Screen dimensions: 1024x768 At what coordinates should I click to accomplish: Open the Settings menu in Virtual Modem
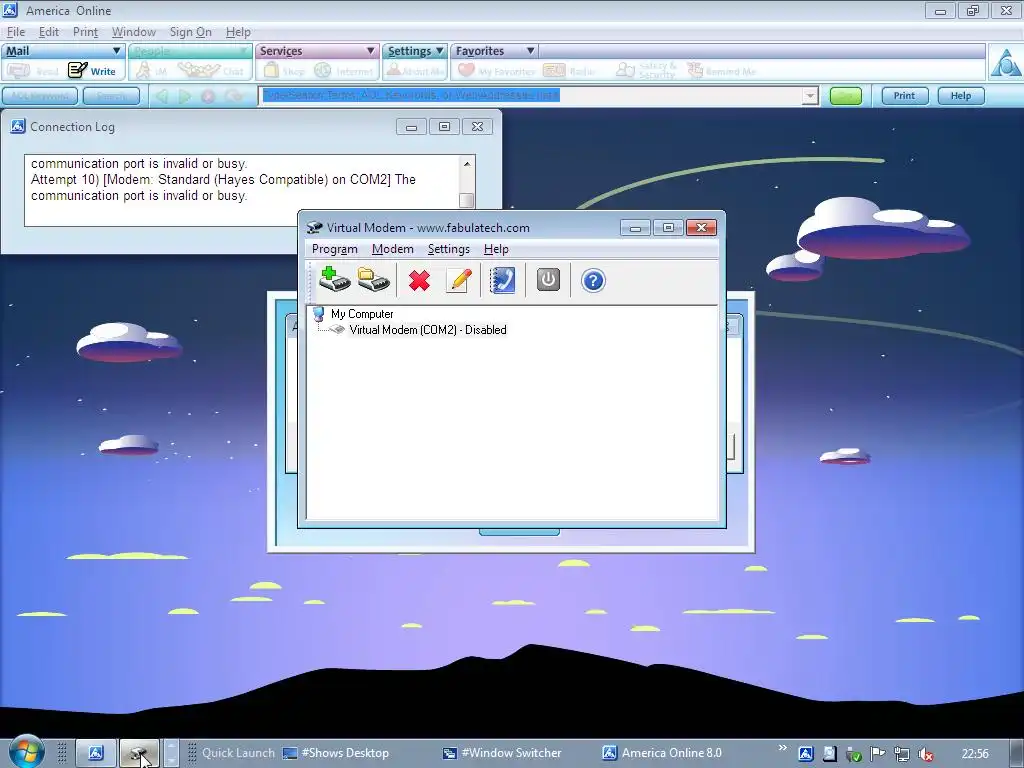click(x=449, y=249)
